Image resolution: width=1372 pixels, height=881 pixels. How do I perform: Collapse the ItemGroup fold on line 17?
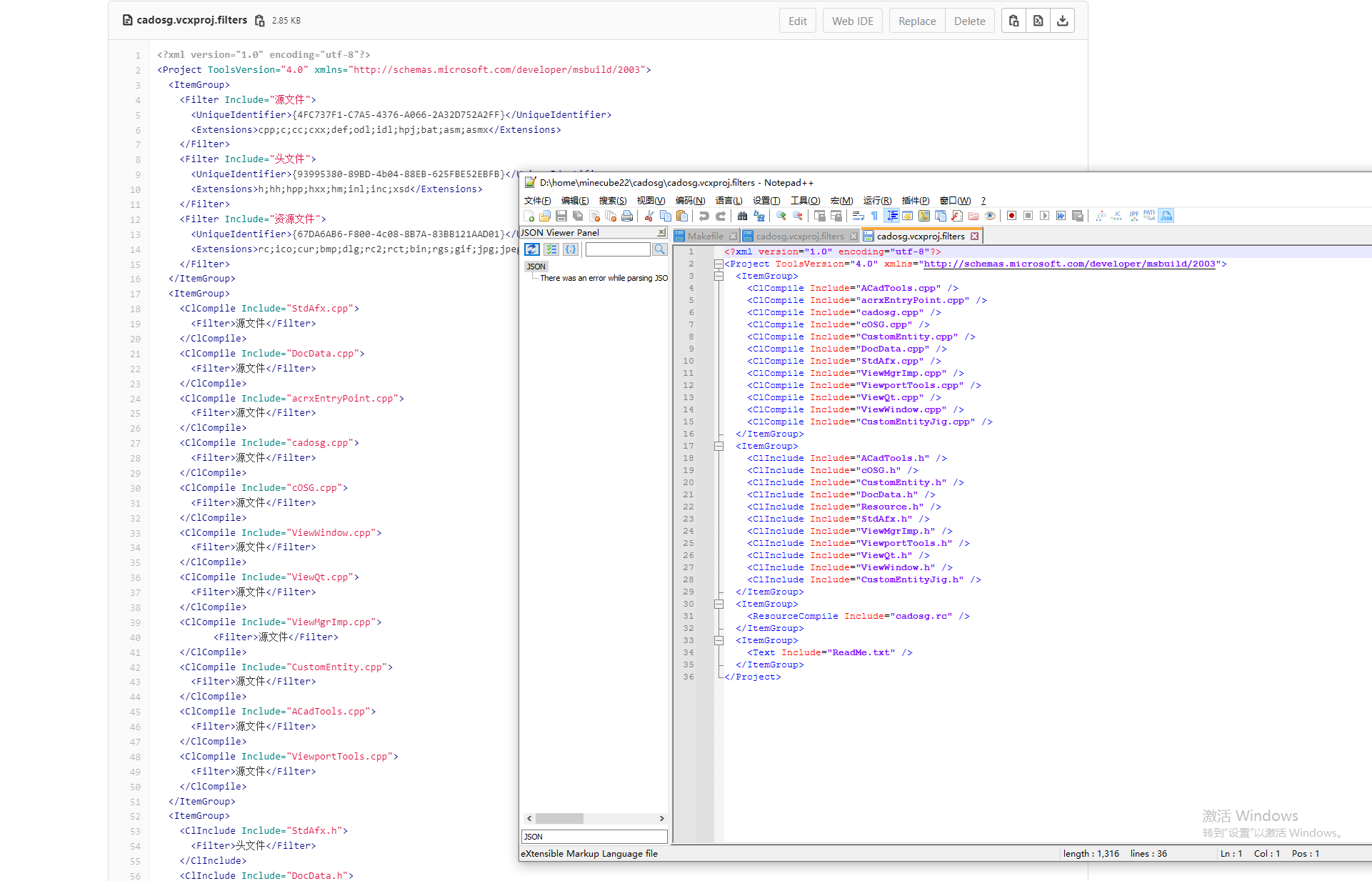click(x=719, y=447)
